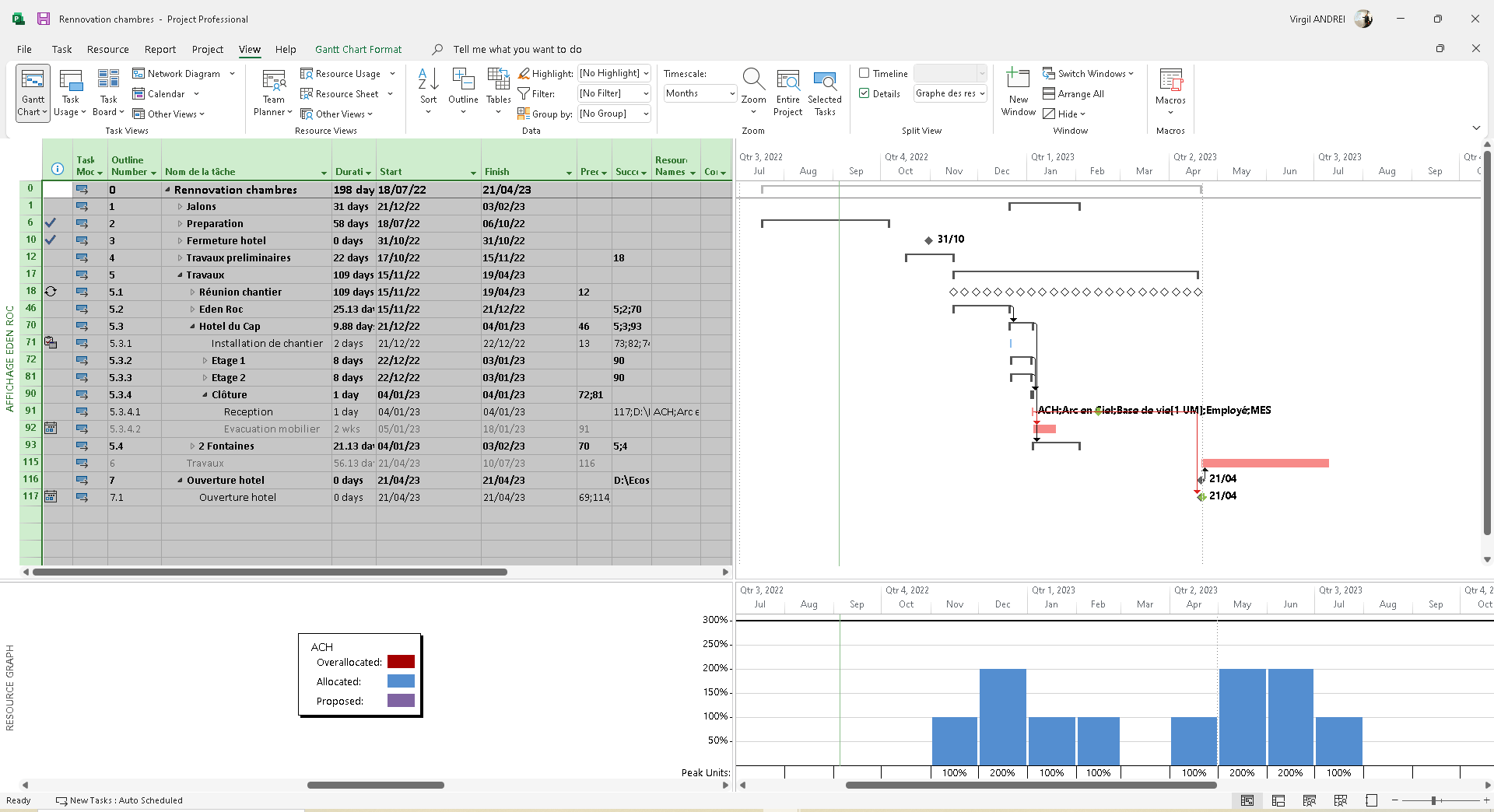Collapse the Travaux task group
This screenshot has width=1494, height=812.
[180, 275]
